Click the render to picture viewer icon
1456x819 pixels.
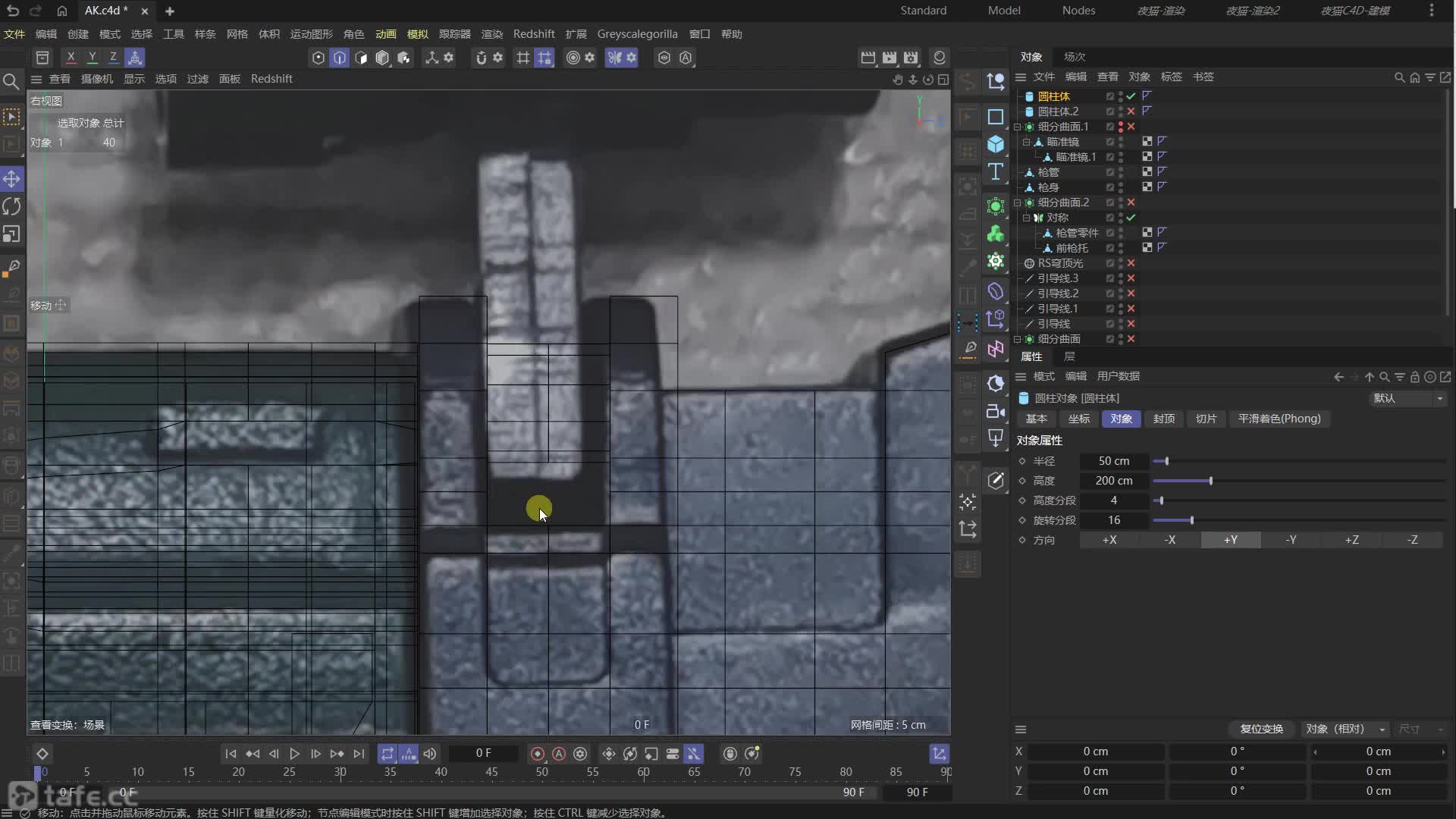coord(889,58)
